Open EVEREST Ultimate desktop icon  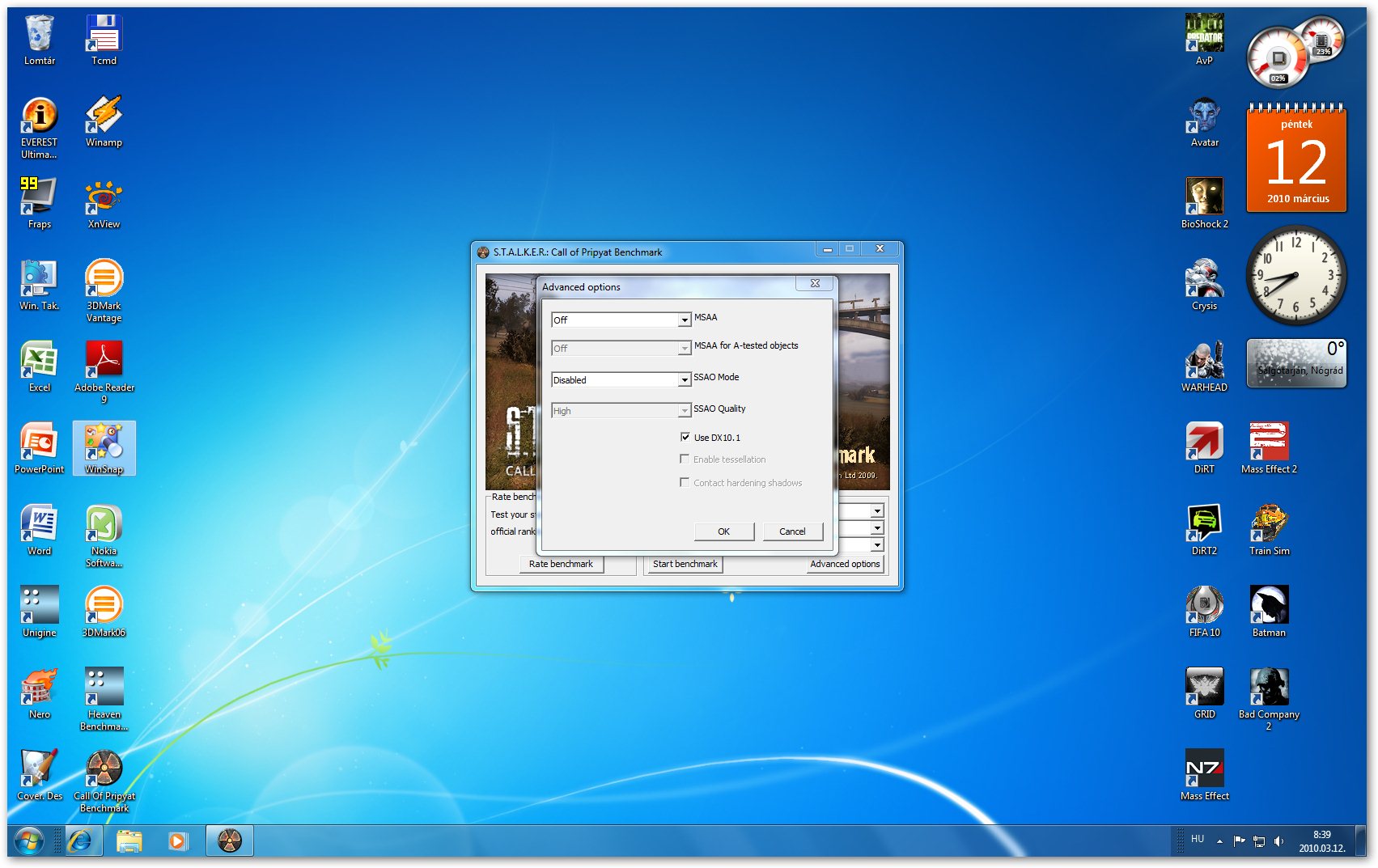pyautogui.click(x=39, y=127)
